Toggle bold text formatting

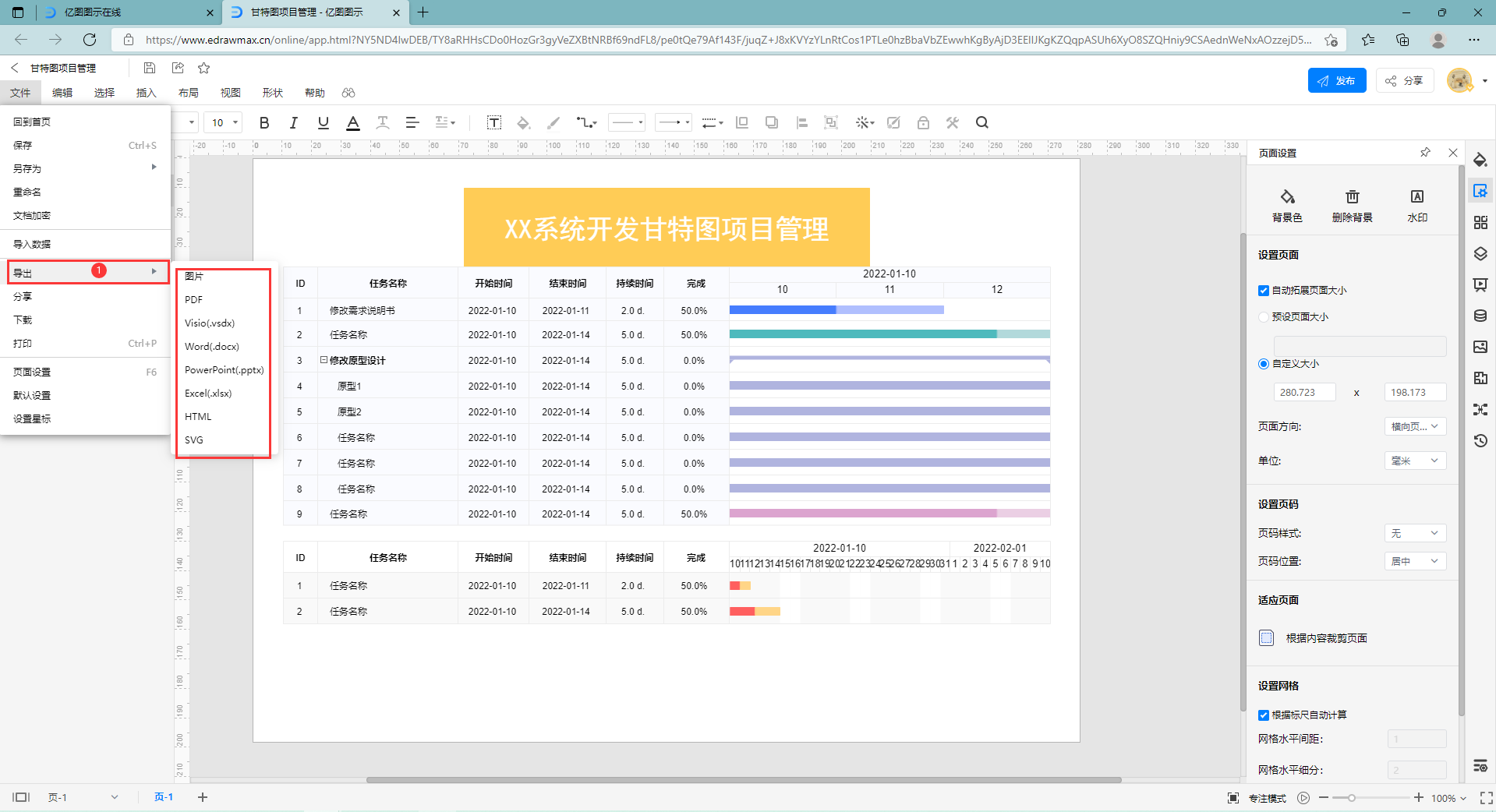click(264, 122)
